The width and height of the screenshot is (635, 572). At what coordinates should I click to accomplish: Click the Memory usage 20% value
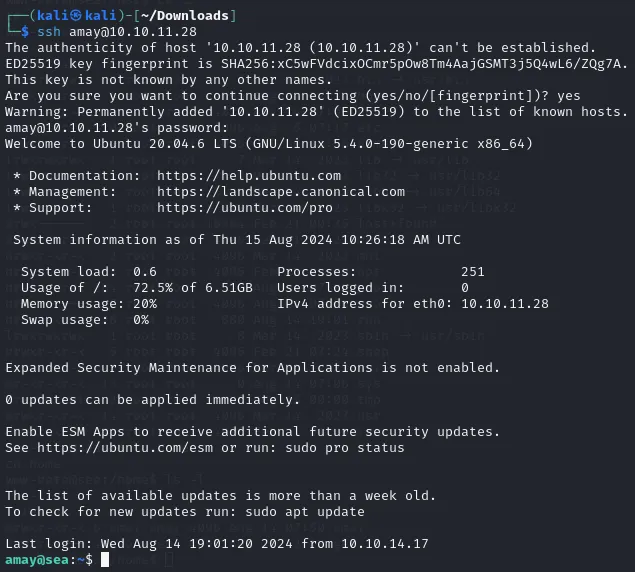[x=145, y=304]
